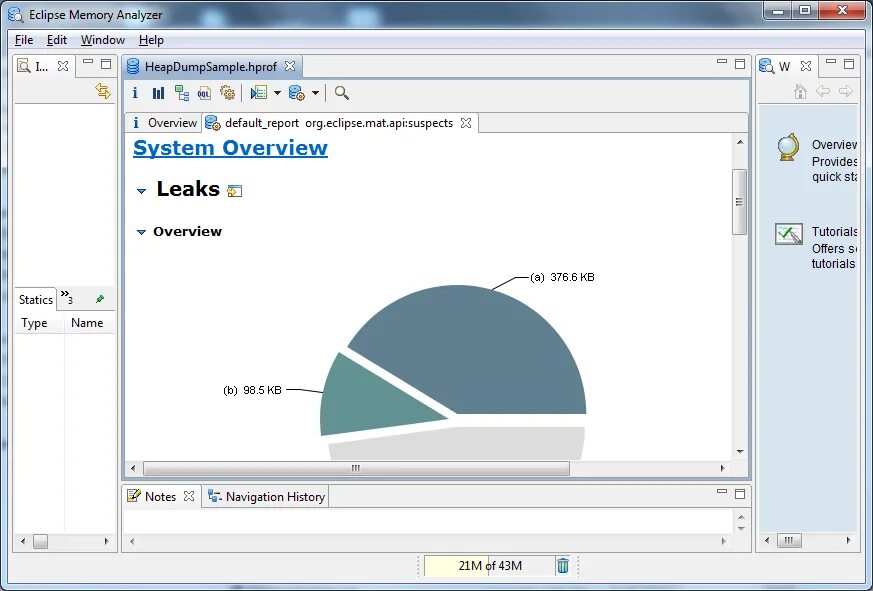Open the File menu
The width and height of the screenshot is (873, 591).
click(x=24, y=40)
